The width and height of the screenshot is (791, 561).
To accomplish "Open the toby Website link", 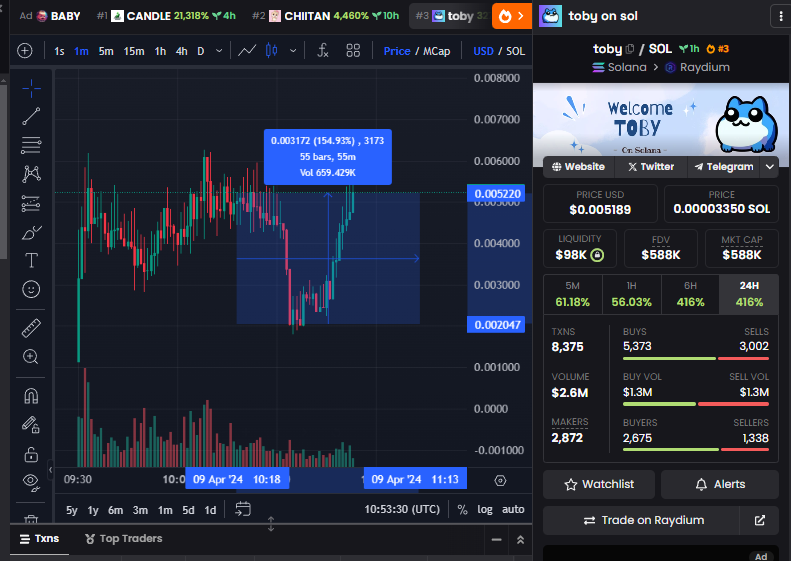I will tap(579, 166).
